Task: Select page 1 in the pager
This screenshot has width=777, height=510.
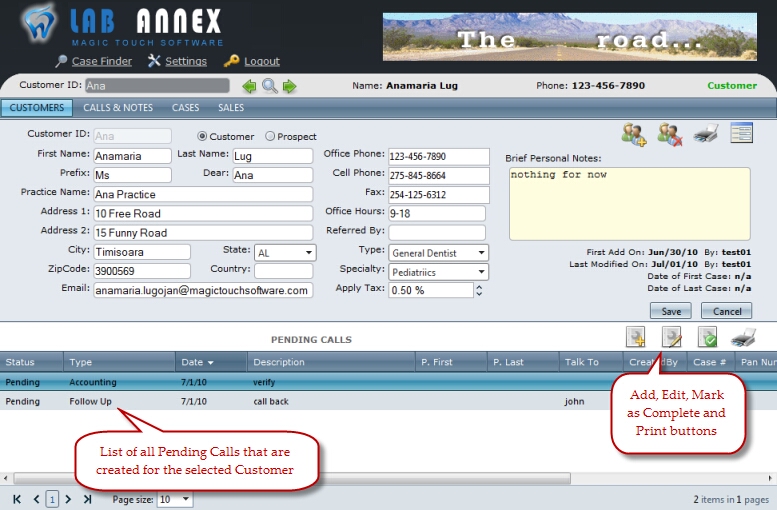Action: [52, 499]
